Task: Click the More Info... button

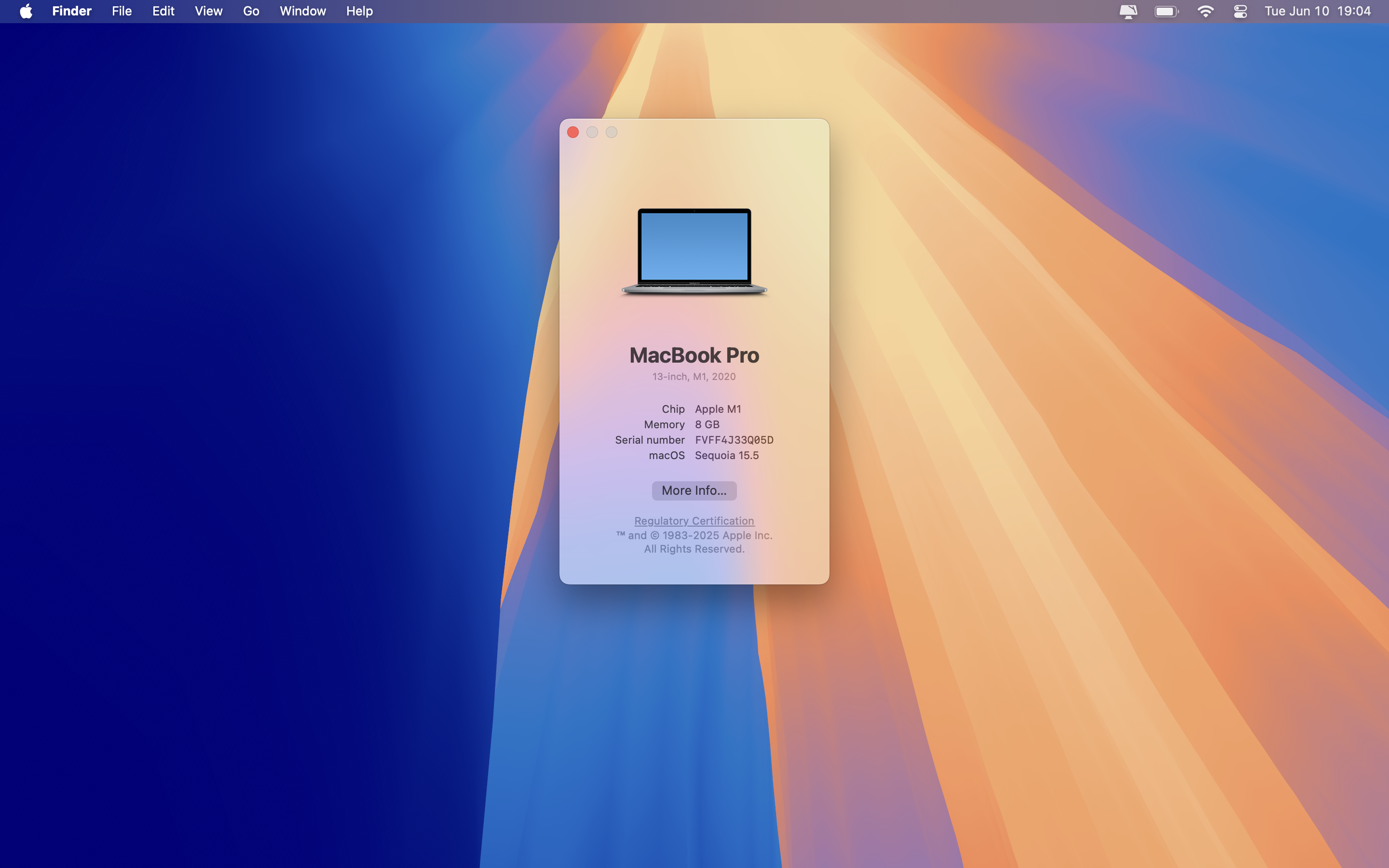Action: point(694,490)
